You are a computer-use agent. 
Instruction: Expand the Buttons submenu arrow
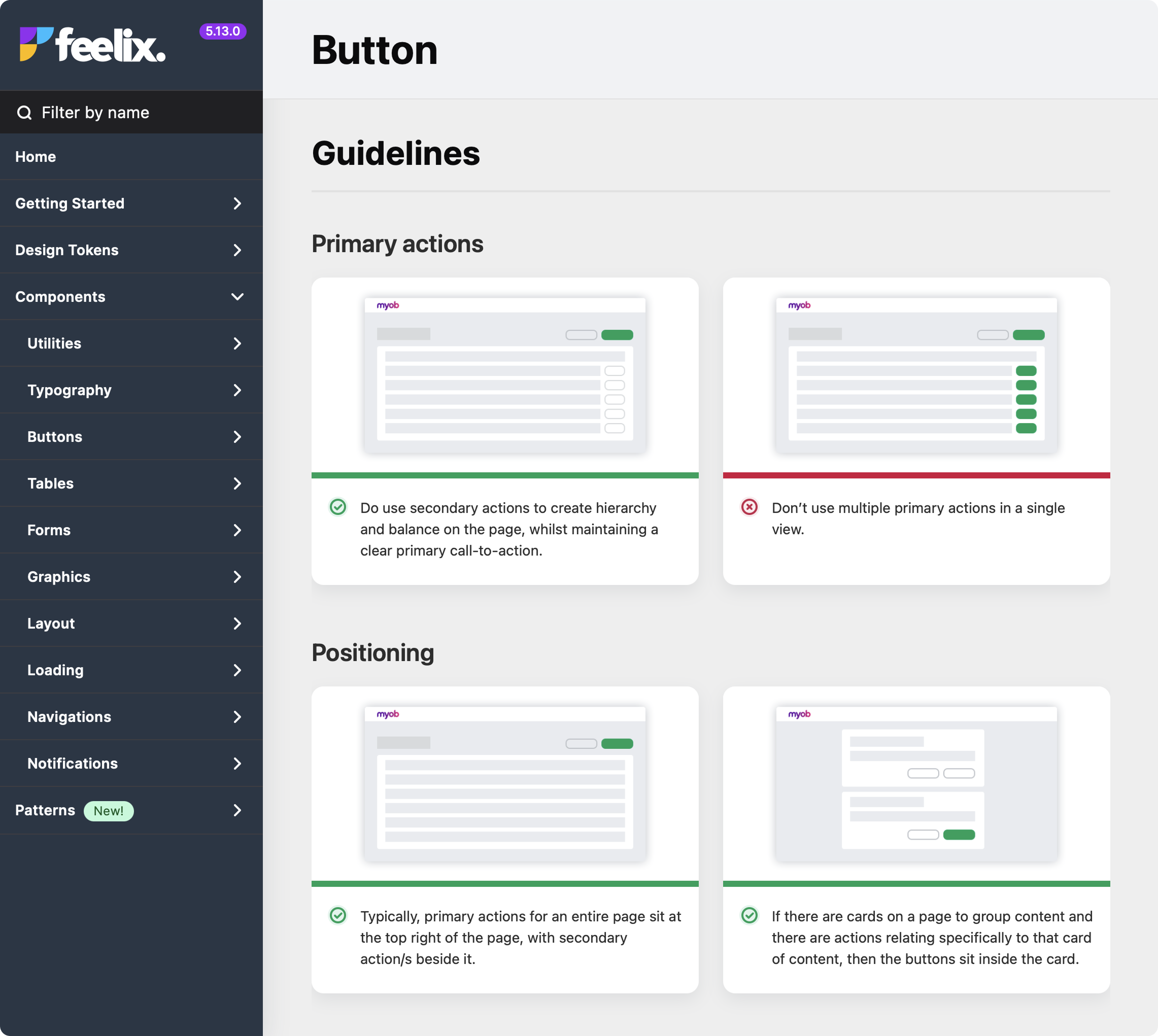coord(237,437)
